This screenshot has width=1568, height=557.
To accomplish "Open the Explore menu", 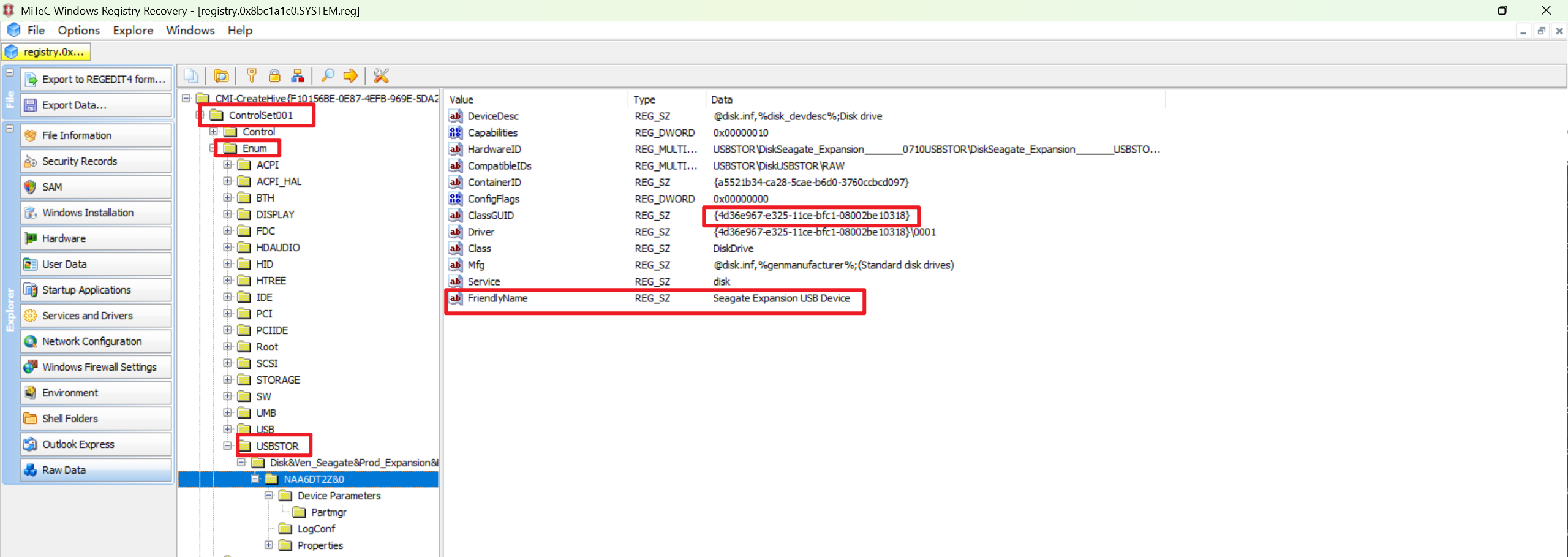I will (132, 30).
